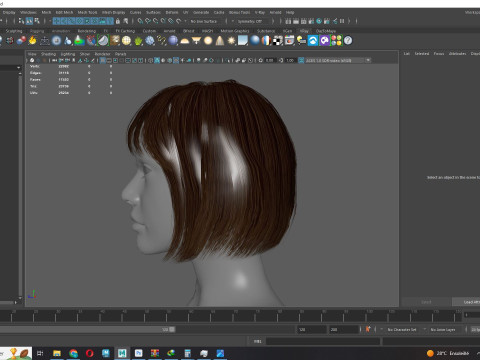
Task: Click the MEL command line input field
Action: tap(323, 341)
